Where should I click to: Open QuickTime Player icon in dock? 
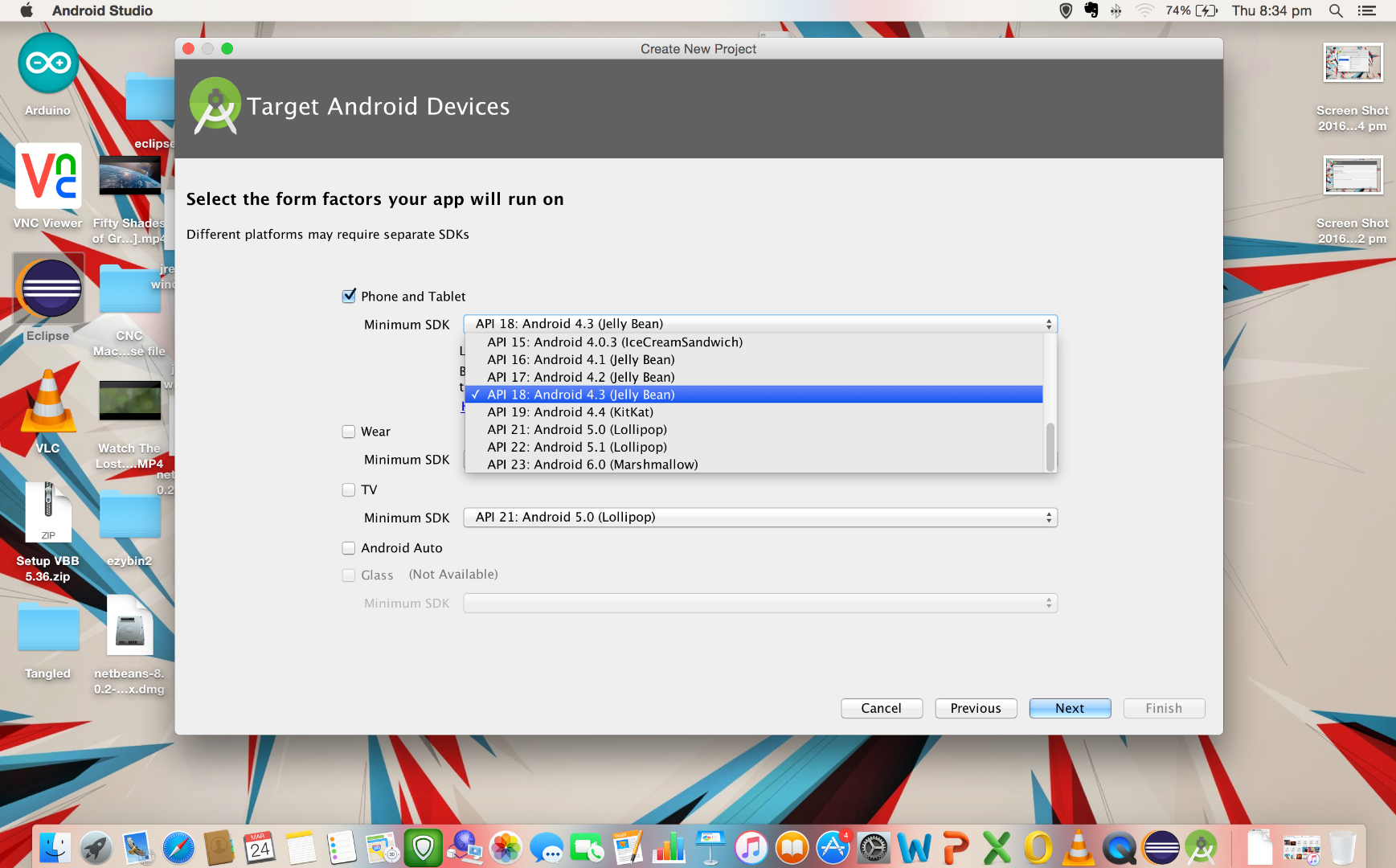[x=1120, y=848]
